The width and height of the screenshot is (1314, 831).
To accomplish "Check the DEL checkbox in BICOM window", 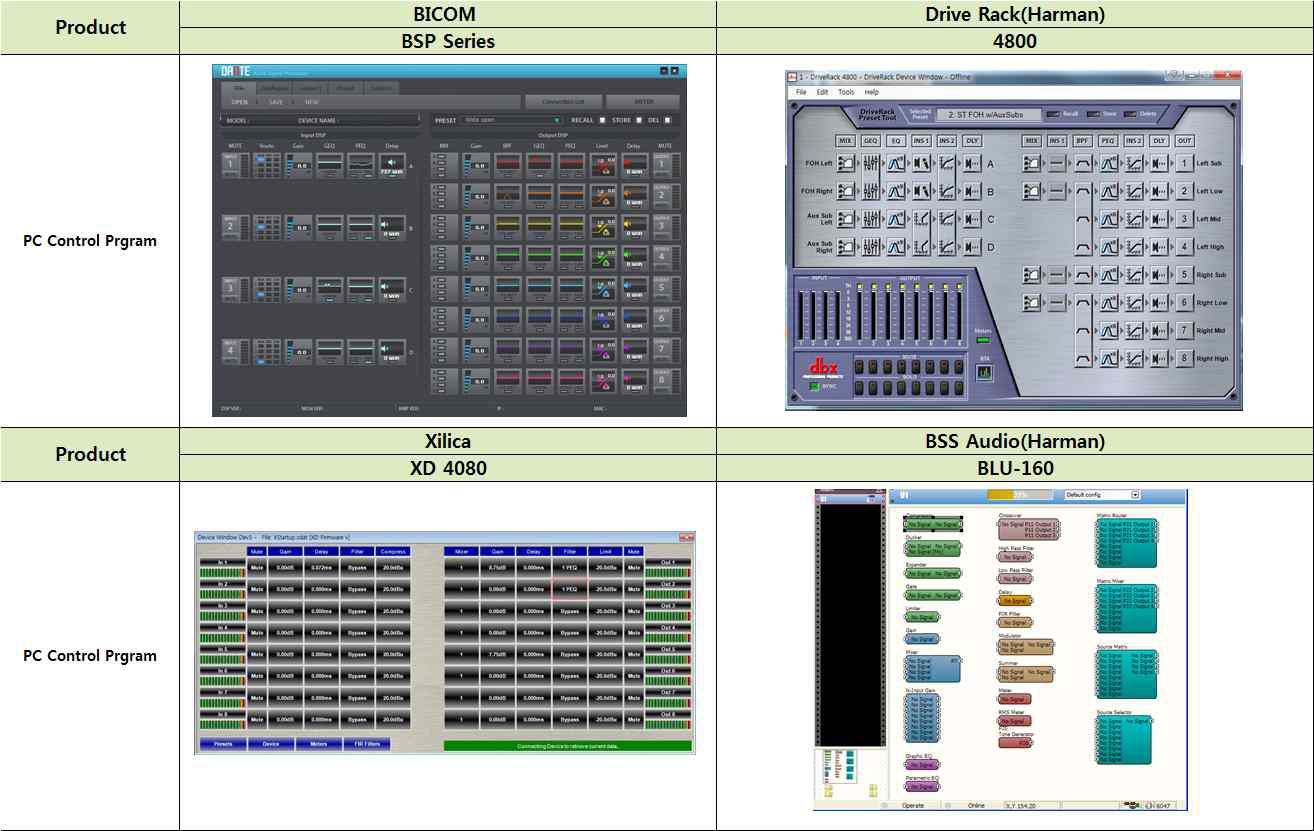I will 667,120.
